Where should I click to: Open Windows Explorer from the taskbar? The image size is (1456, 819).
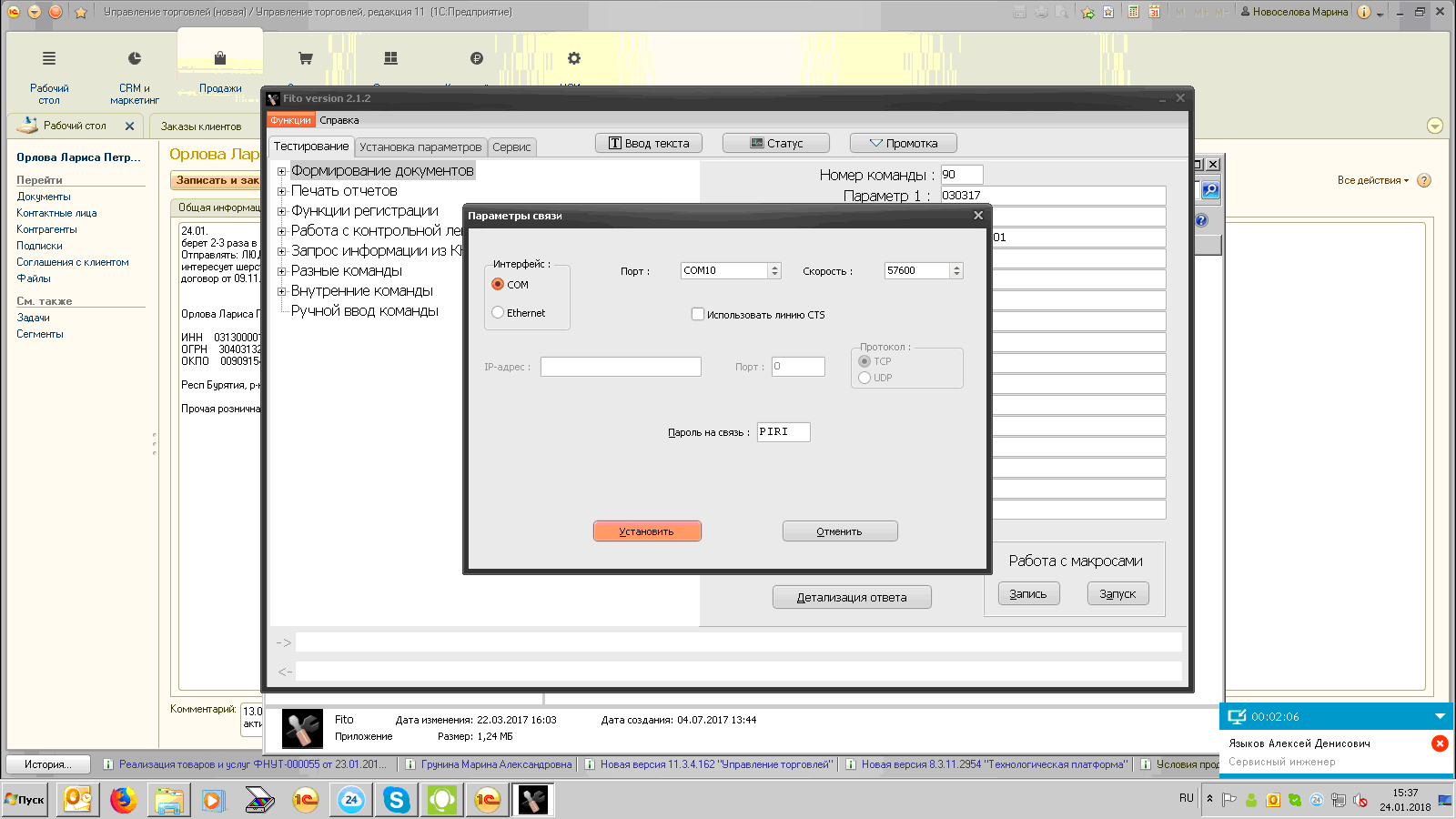pos(168,800)
